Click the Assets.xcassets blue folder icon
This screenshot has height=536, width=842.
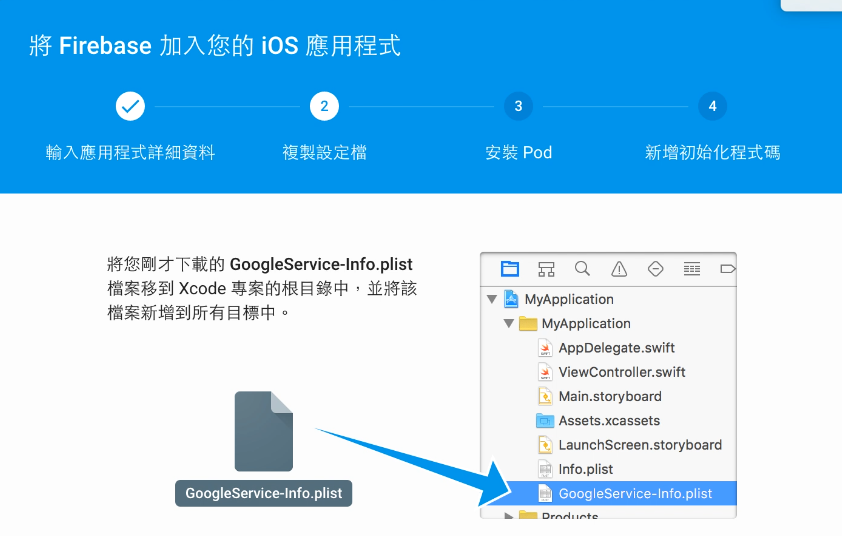tap(545, 421)
